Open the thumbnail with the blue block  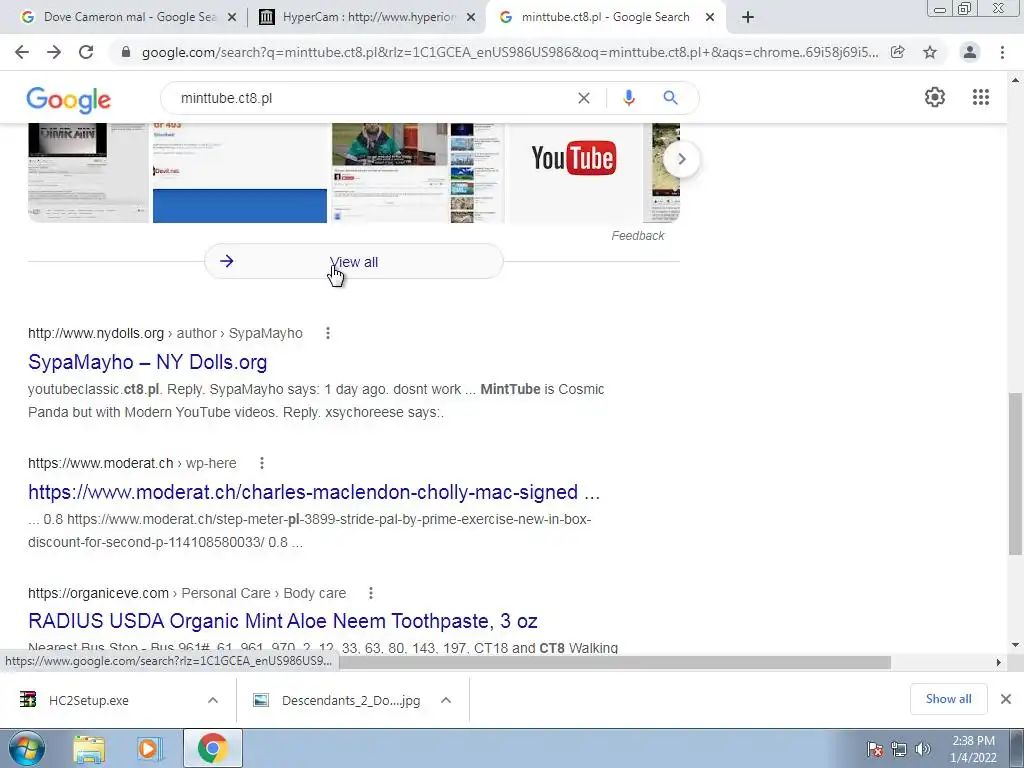point(240,172)
